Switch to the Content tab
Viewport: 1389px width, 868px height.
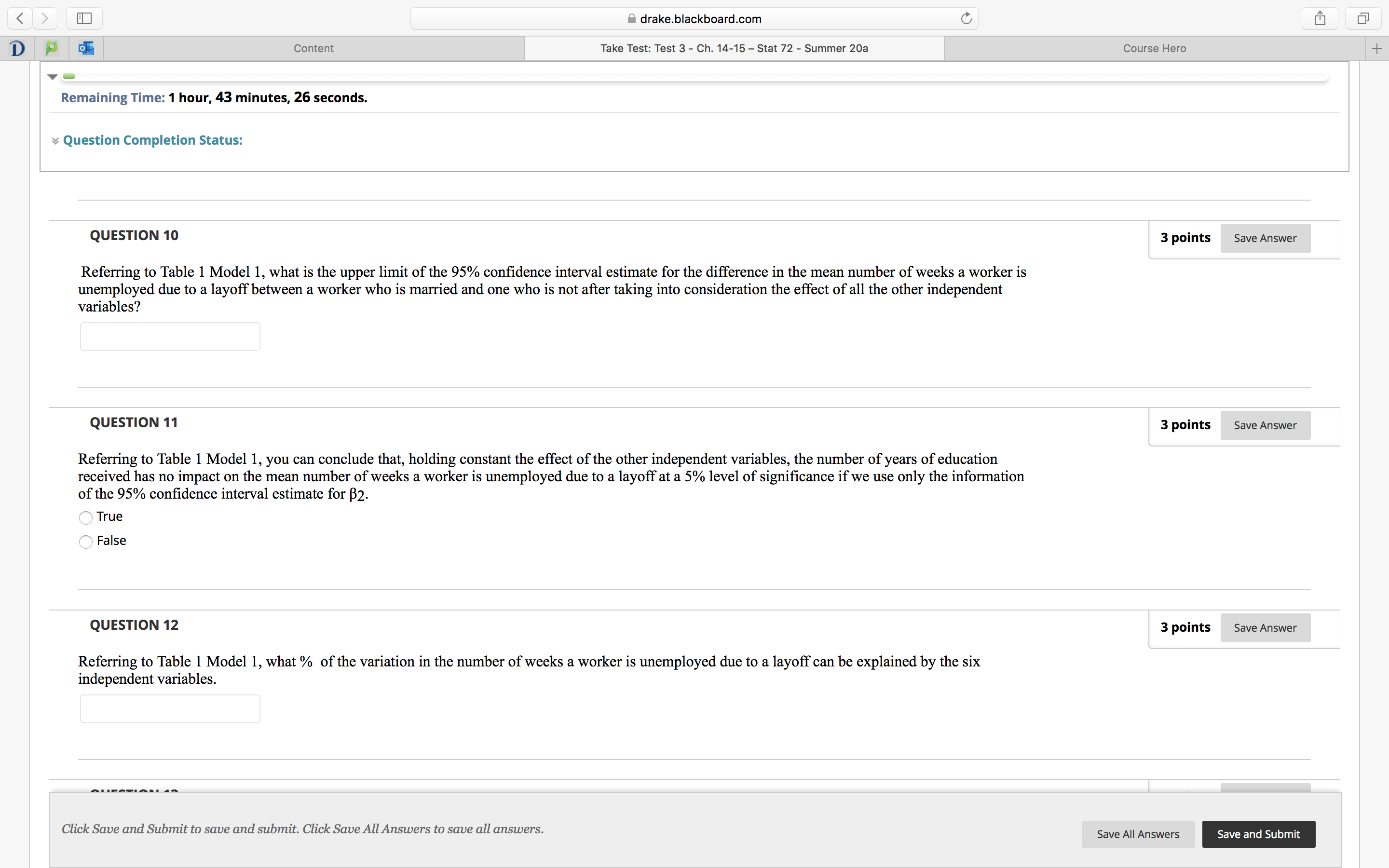pyautogui.click(x=313, y=48)
